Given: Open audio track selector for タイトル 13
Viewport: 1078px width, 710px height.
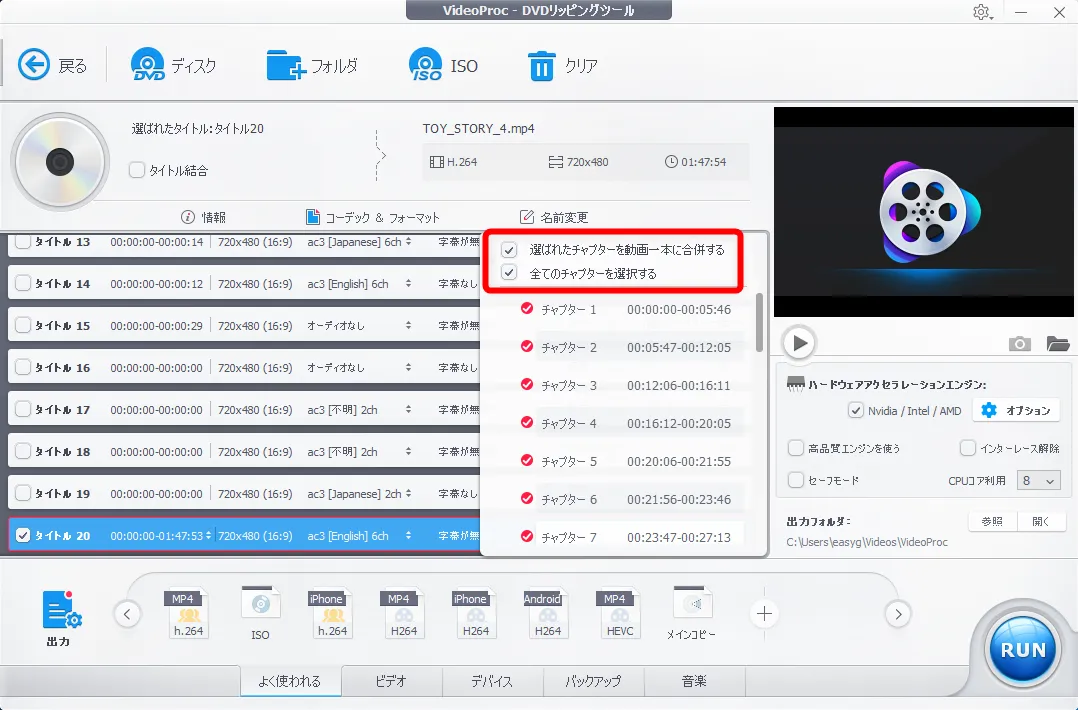Looking at the screenshot, I should click(408, 241).
